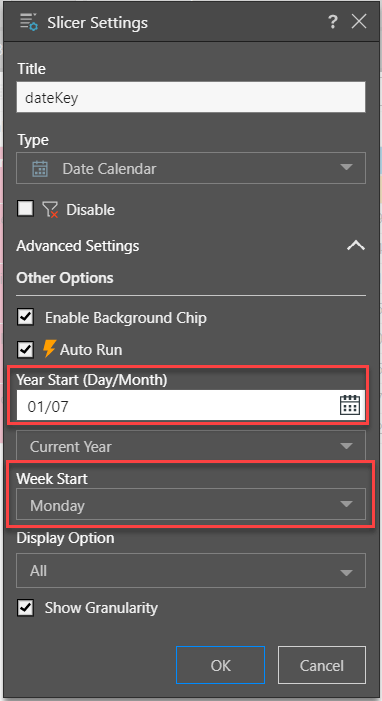Open help via the question mark icon

tap(332, 21)
